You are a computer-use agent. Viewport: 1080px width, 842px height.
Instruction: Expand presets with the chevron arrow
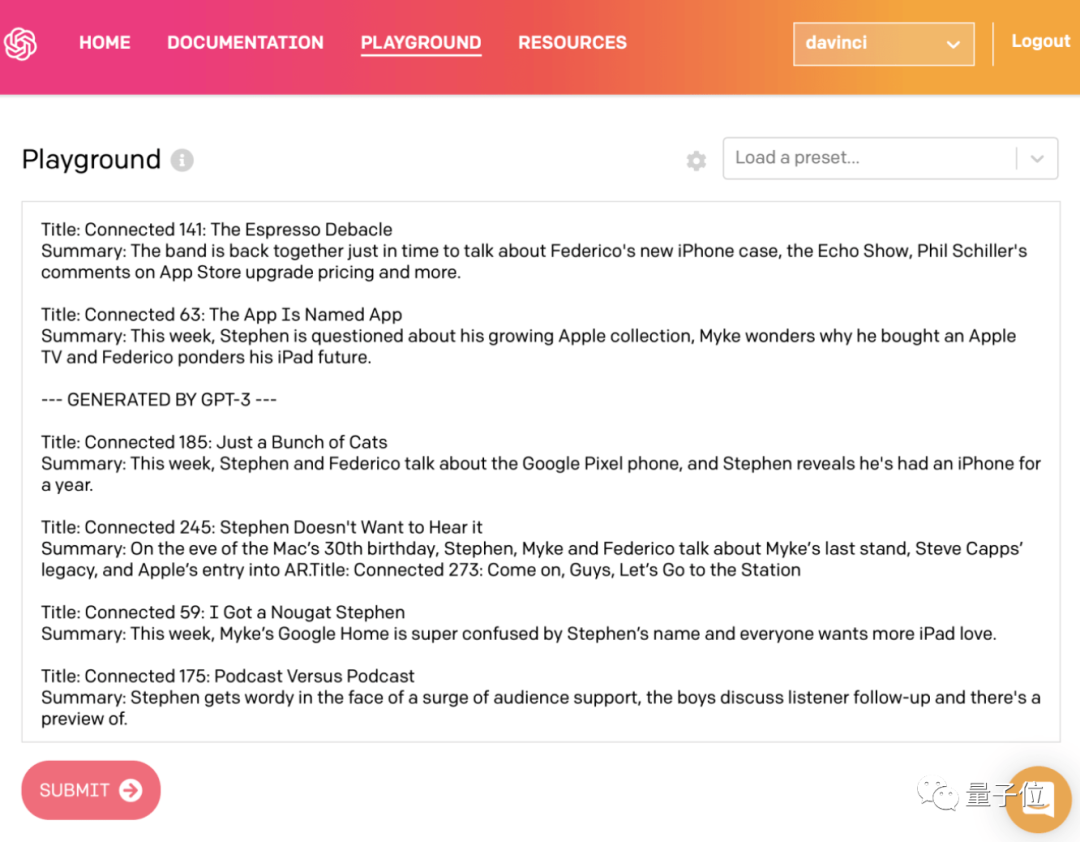pyautogui.click(x=1037, y=158)
